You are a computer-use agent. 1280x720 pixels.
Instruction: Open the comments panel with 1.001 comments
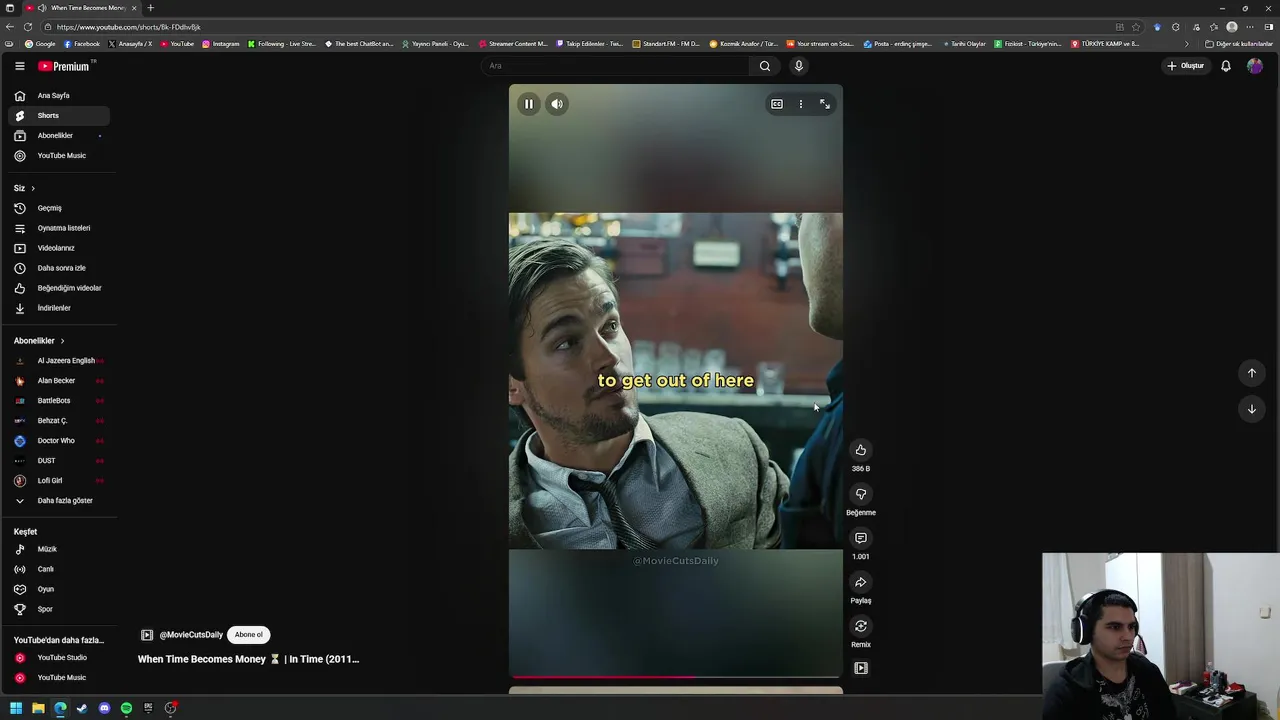tap(861, 538)
